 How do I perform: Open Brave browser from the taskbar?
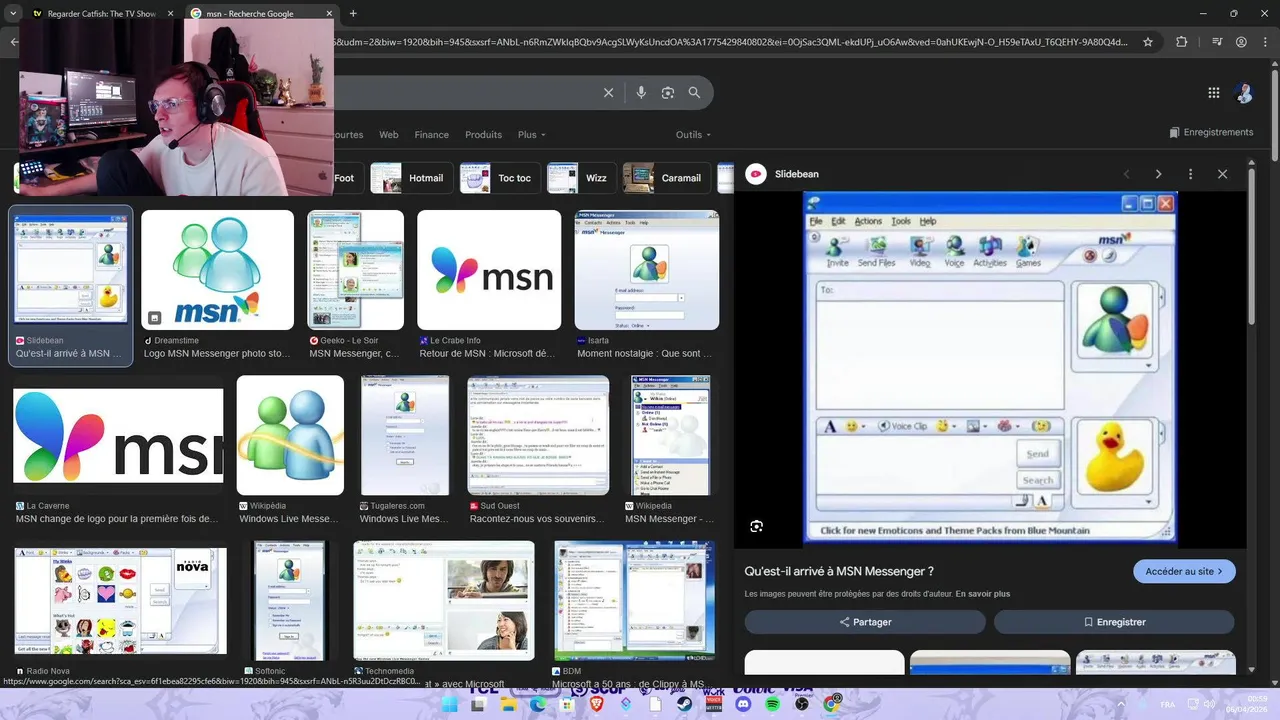pos(597,704)
